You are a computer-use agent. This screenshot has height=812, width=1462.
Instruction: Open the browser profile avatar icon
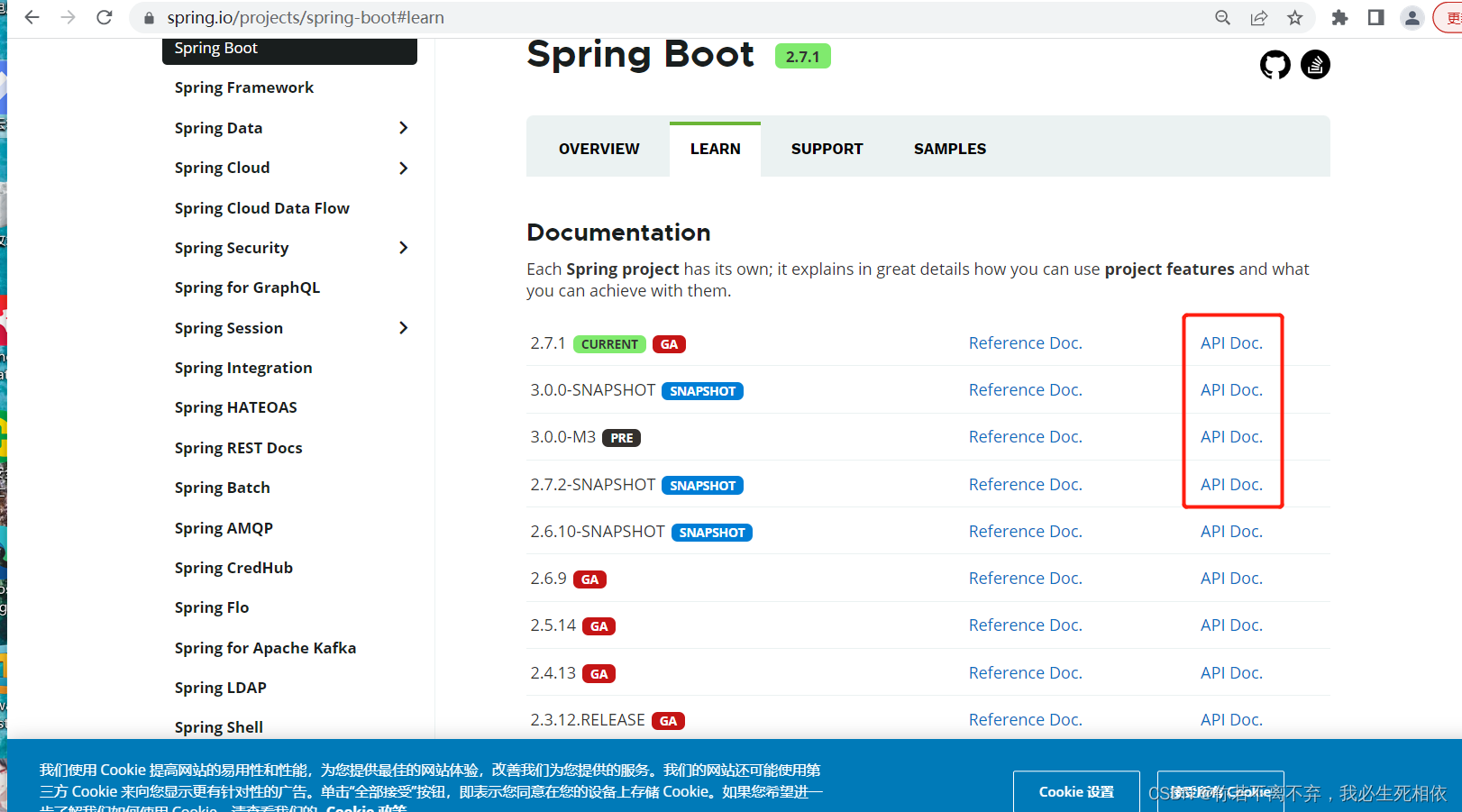(1412, 17)
